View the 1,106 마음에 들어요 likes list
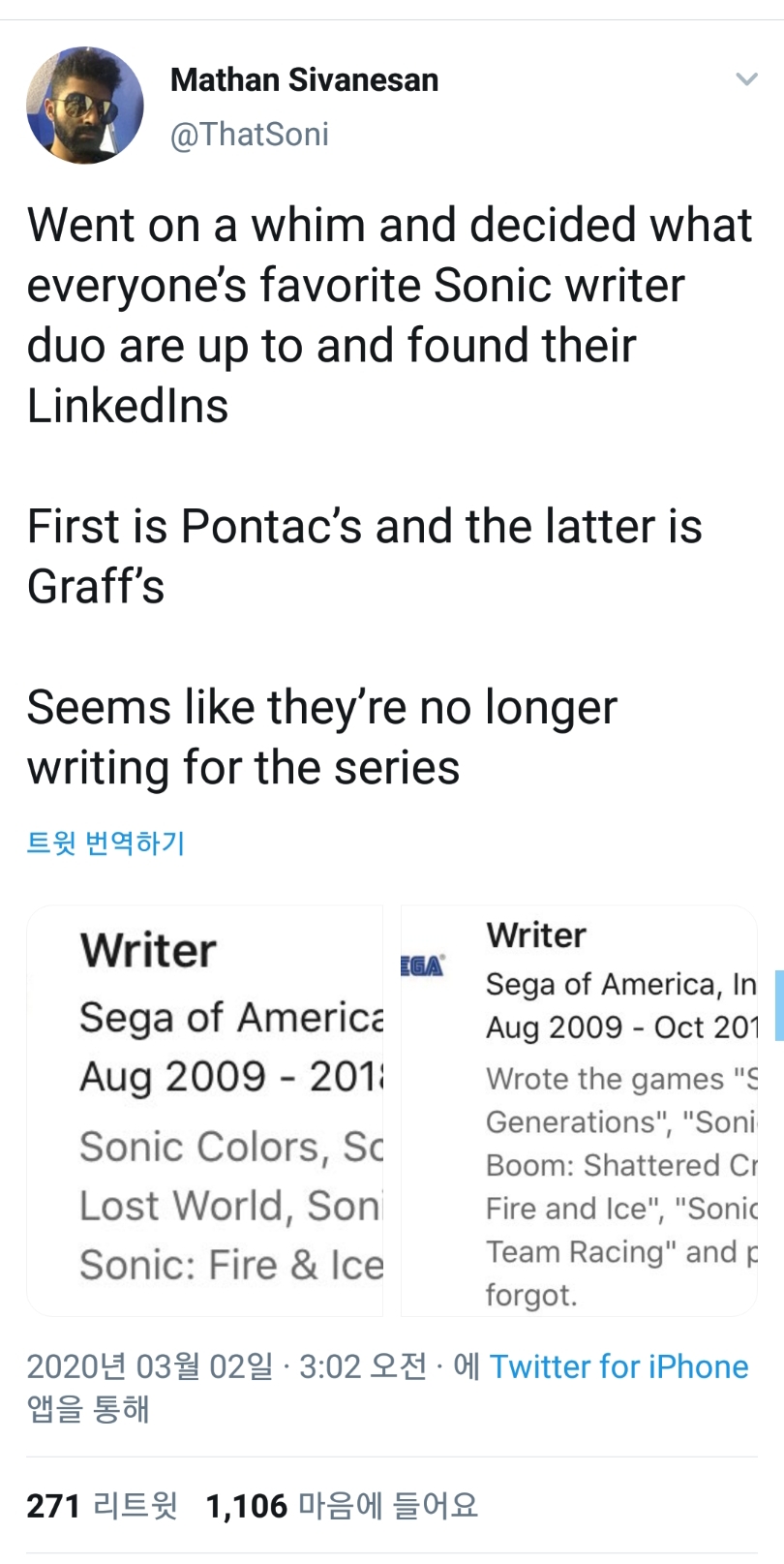 [342, 1506]
